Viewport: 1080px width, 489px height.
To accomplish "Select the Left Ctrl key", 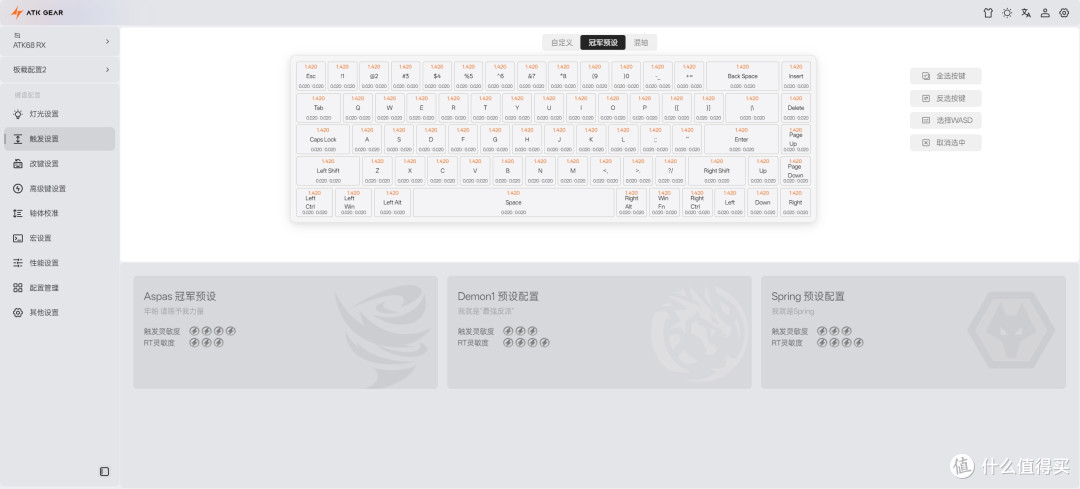I will 314,202.
